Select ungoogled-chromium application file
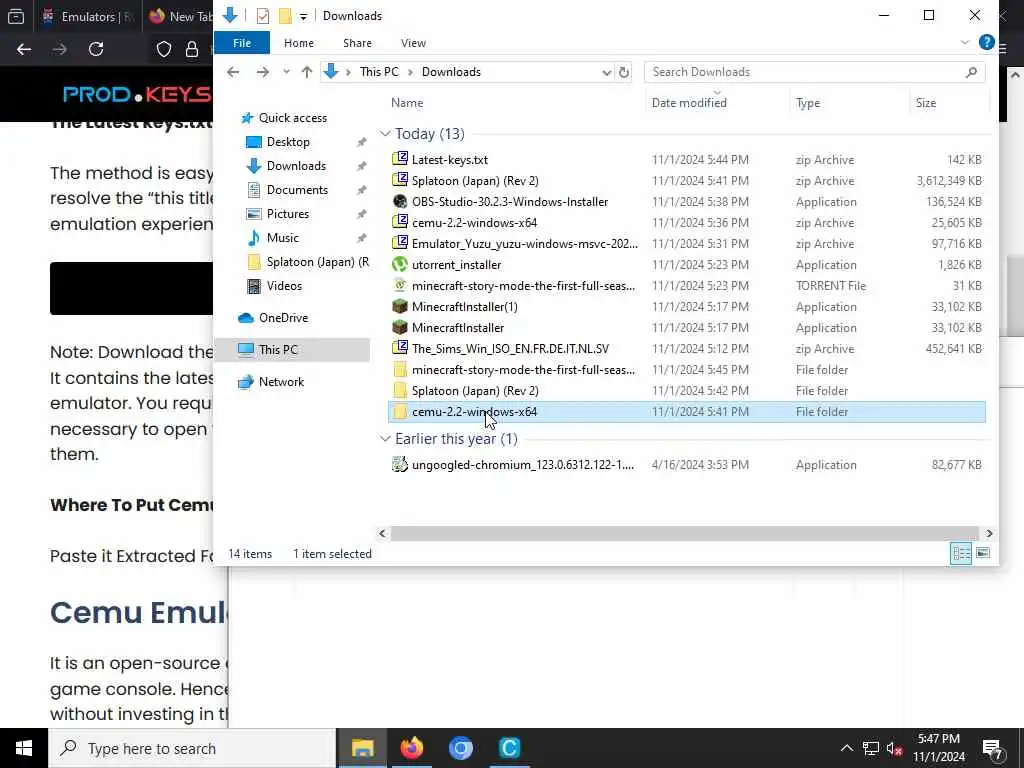 [522, 465]
